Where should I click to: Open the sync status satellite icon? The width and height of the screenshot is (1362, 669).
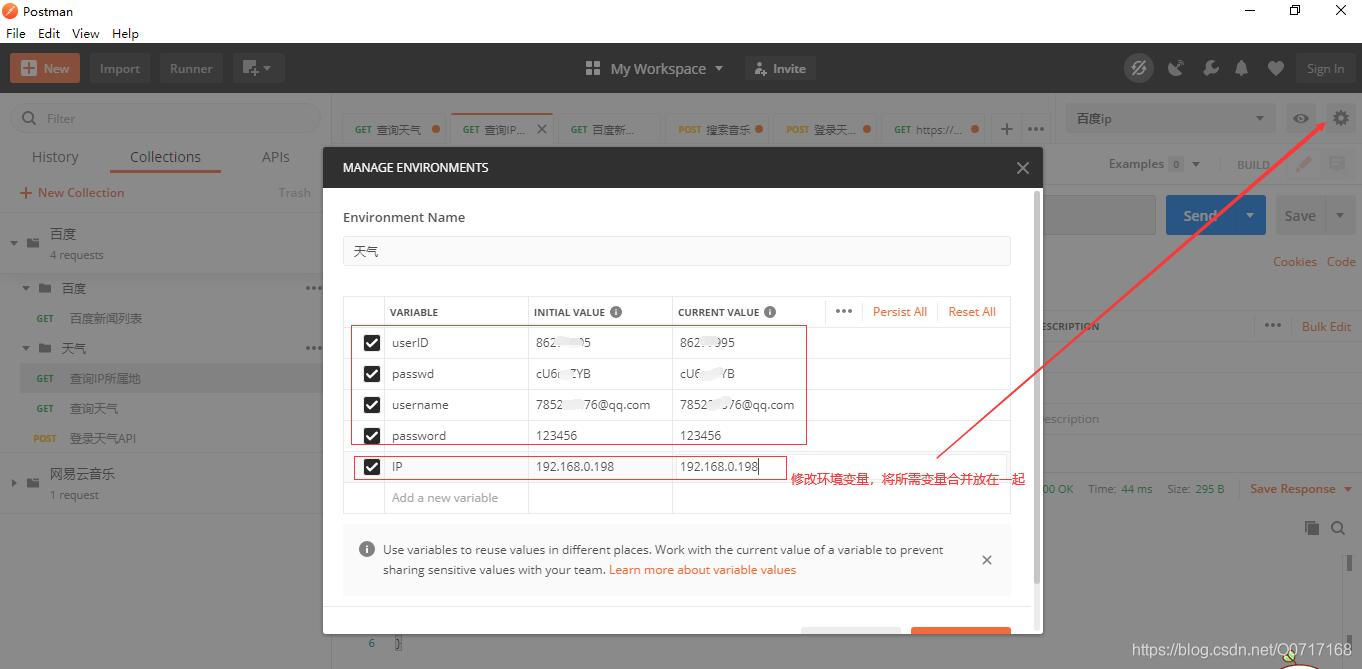1138,68
